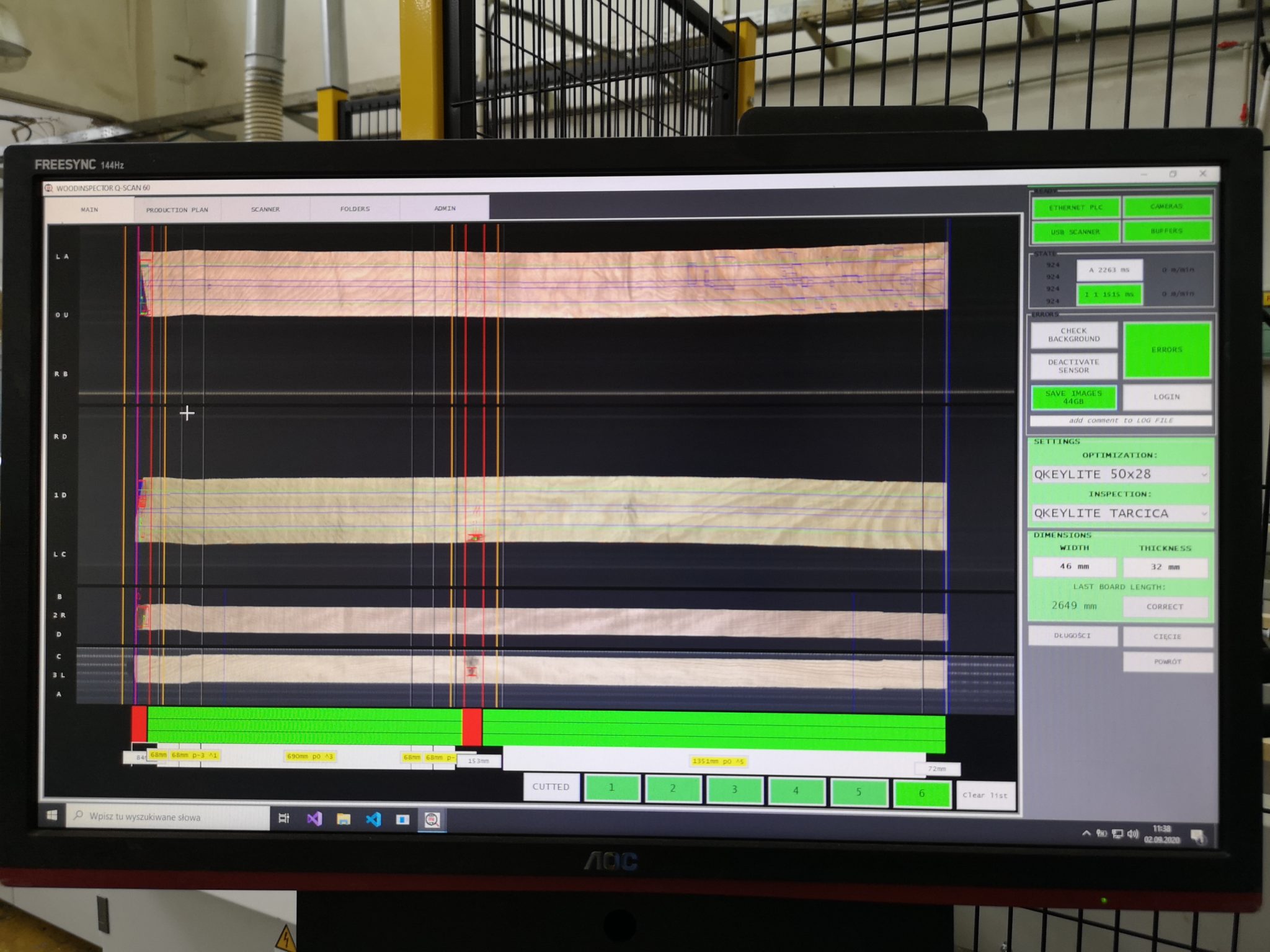Click the WIDTH 46 mm field
The image size is (1270, 952).
(1074, 566)
